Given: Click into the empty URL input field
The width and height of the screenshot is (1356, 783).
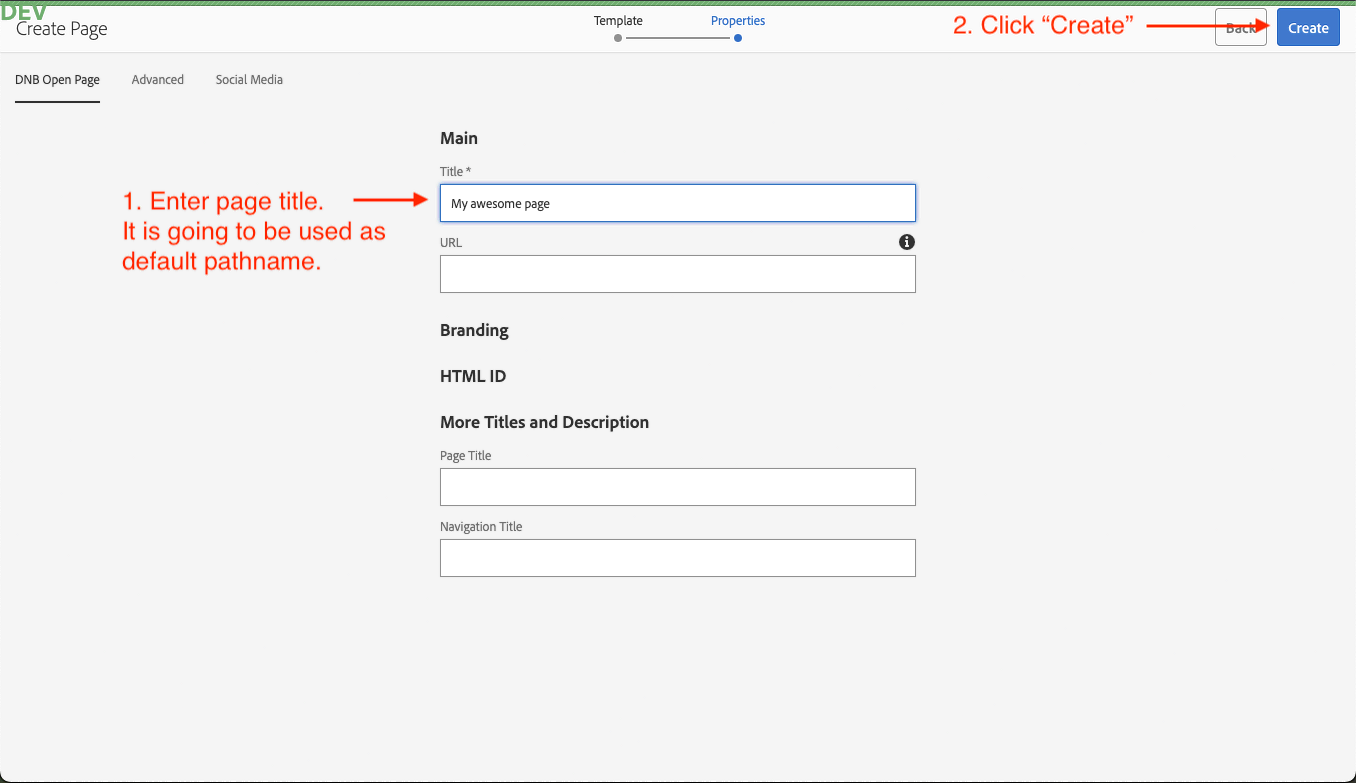Looking at the screenshot, I should coord(677,274).
